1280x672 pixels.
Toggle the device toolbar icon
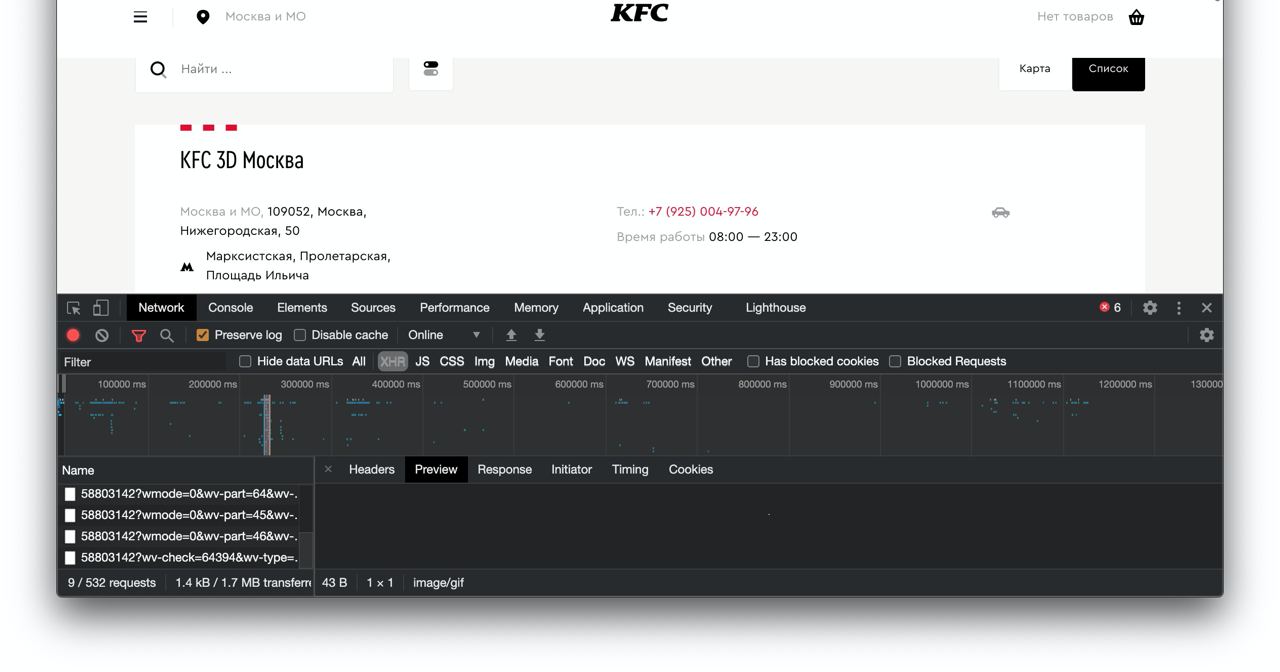101,308
